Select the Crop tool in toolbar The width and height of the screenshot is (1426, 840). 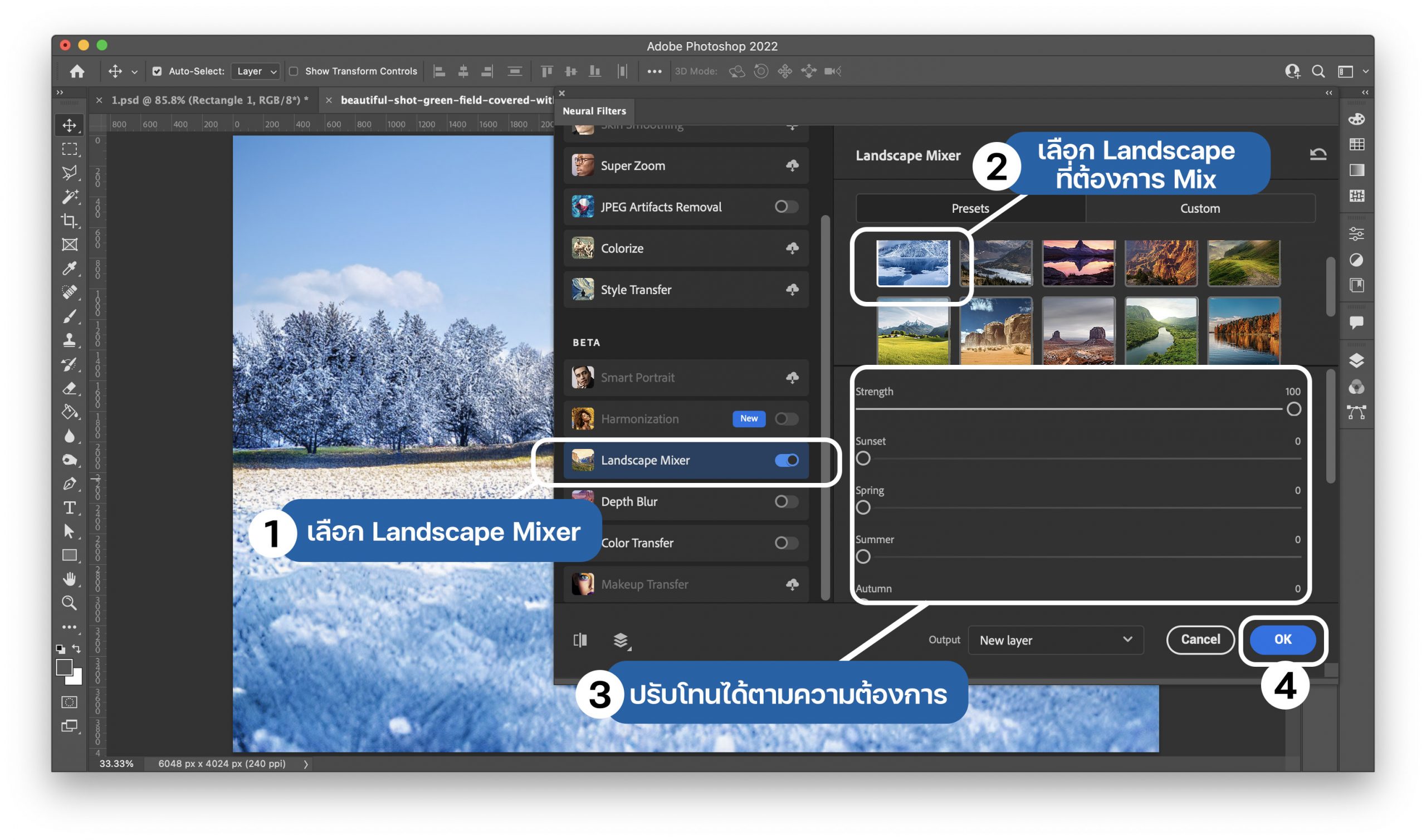(x=69, y=221)
